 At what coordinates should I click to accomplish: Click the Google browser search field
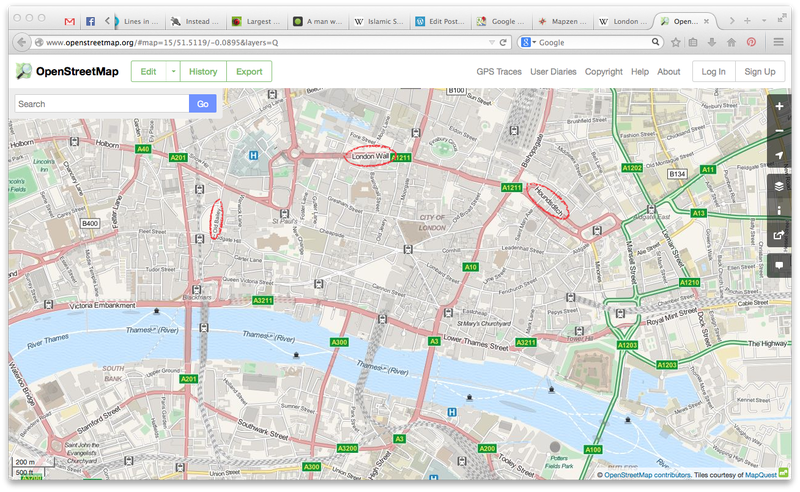point(592,42)
